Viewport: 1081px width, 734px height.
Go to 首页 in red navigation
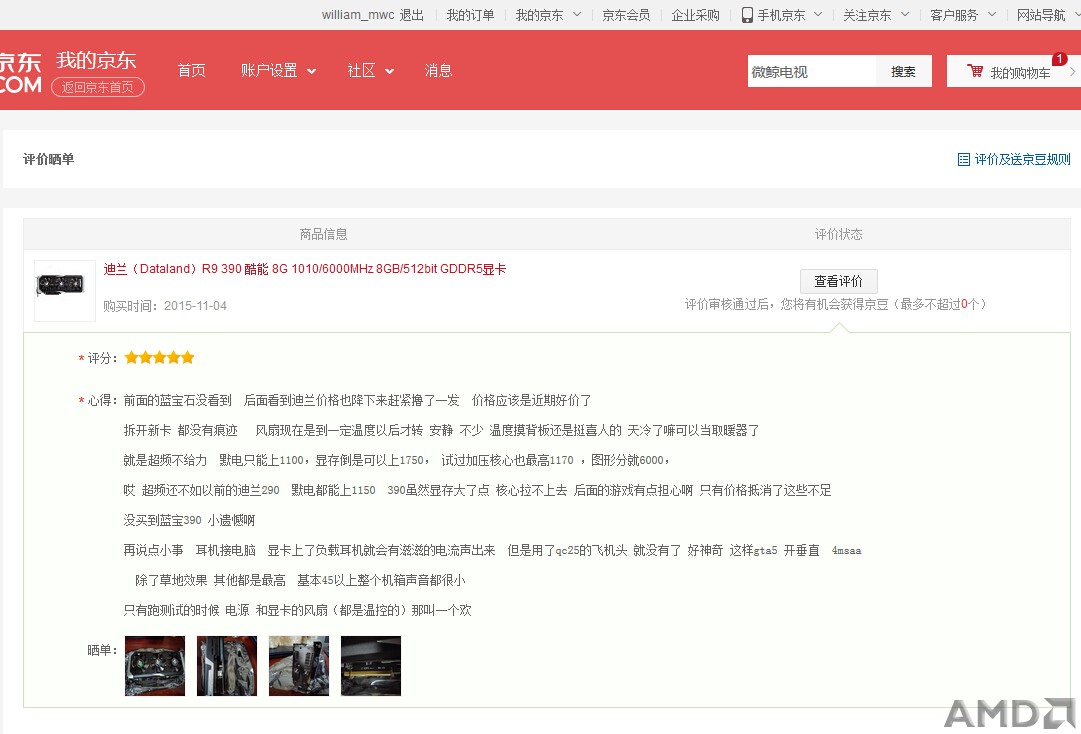[192, 70]
